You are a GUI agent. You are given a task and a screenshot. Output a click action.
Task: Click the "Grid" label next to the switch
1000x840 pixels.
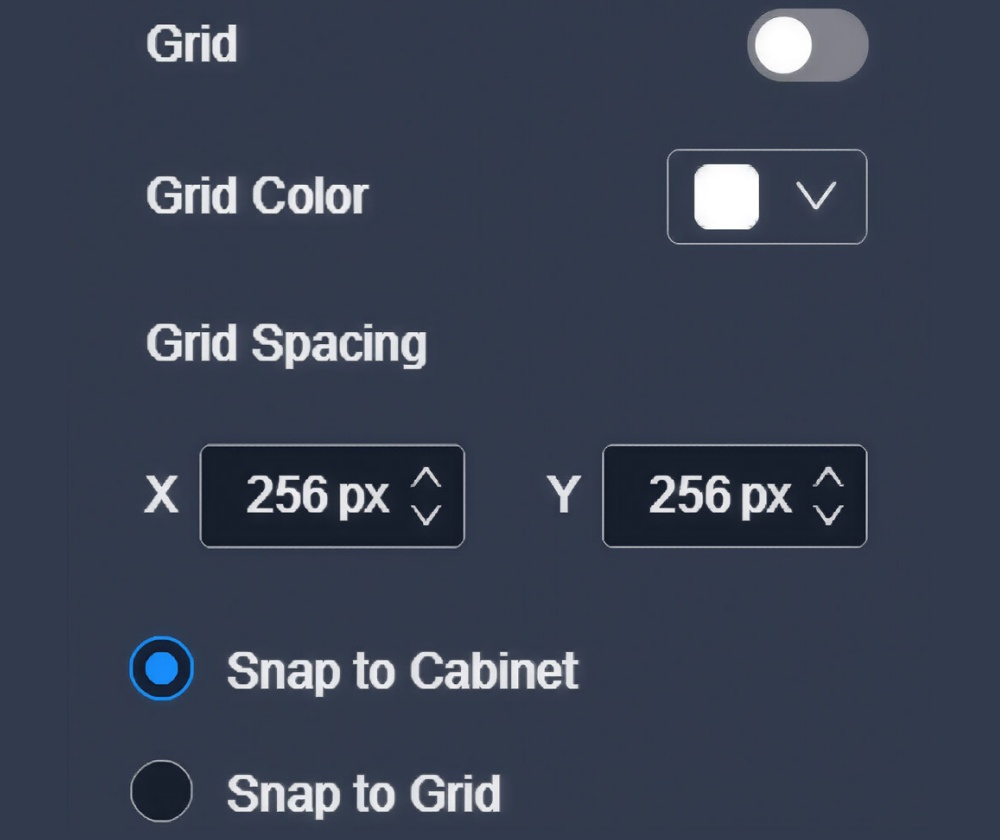tap(191, 45)
